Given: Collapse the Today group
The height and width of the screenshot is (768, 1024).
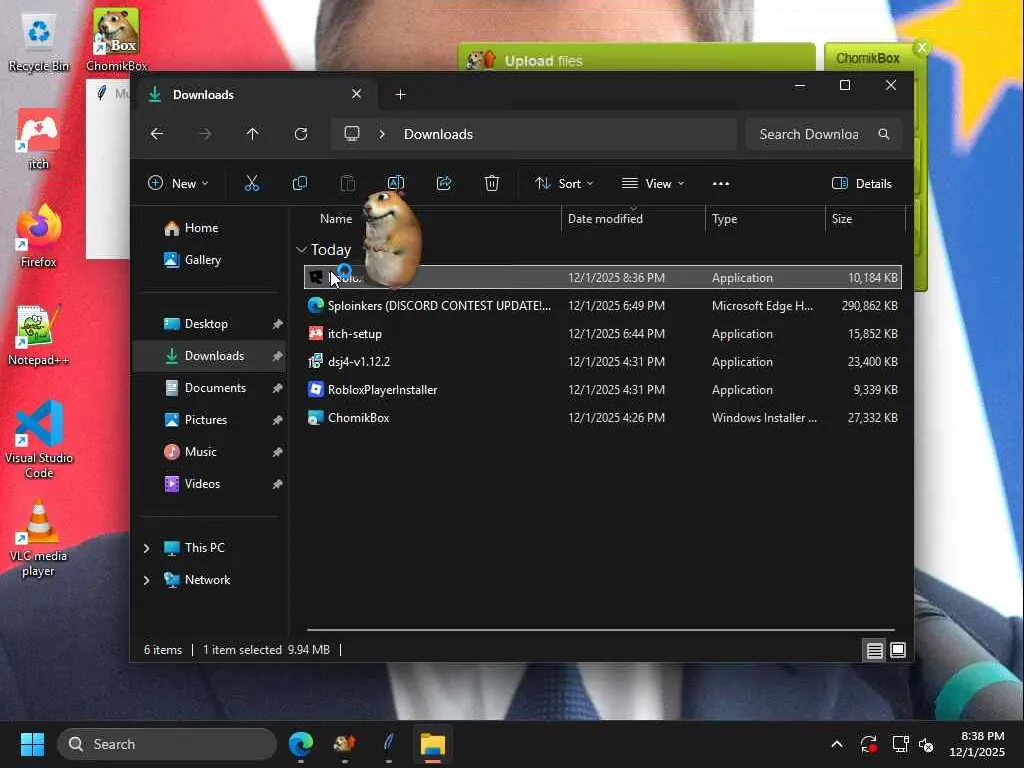Looking at the screenshot, I should [x=301, y=249].
